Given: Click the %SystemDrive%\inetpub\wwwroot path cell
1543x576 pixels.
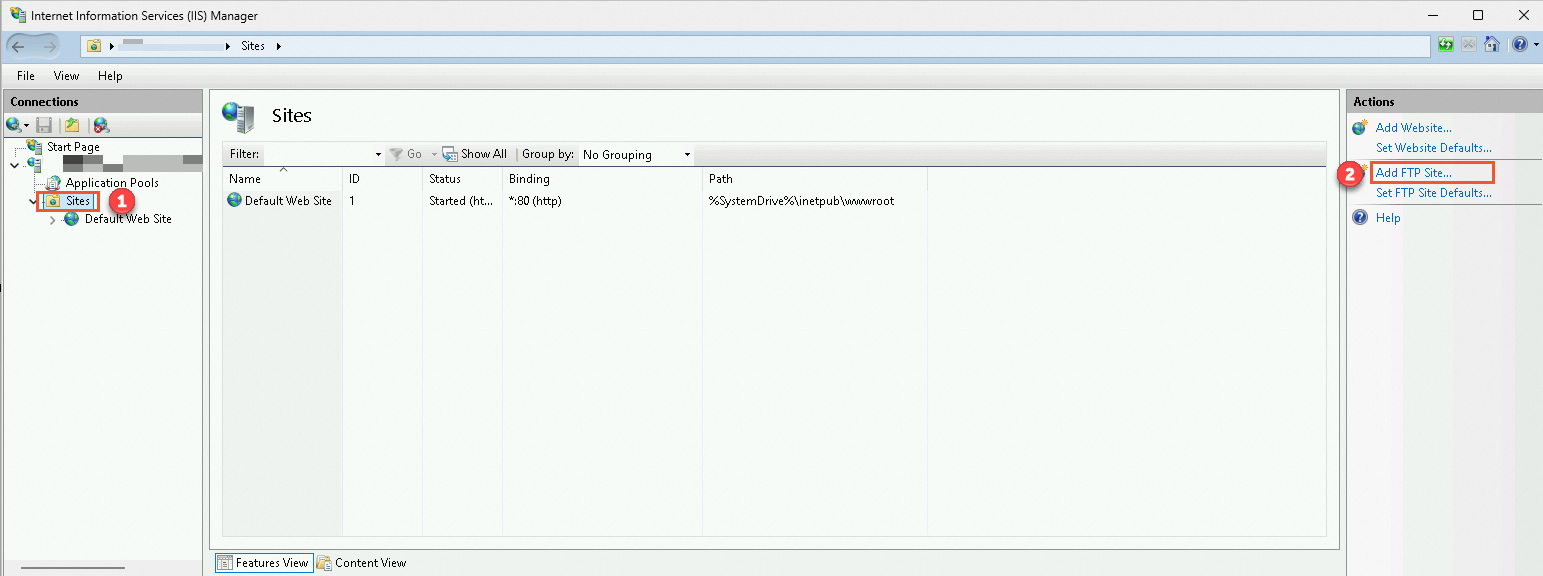Looking at the screenshot, I should pyautogui.click(x=801, y=201).
